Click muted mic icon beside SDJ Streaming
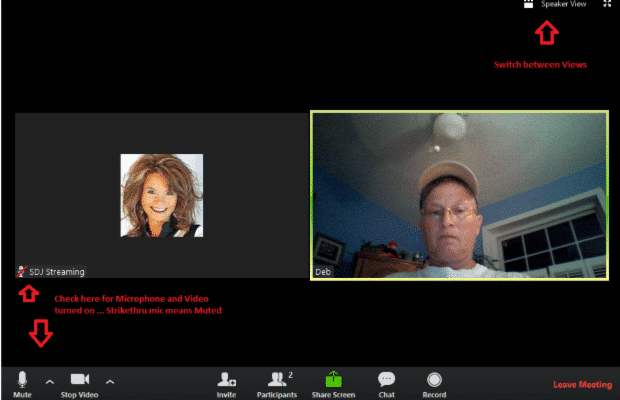620x400 pixels. coord(21,272)
